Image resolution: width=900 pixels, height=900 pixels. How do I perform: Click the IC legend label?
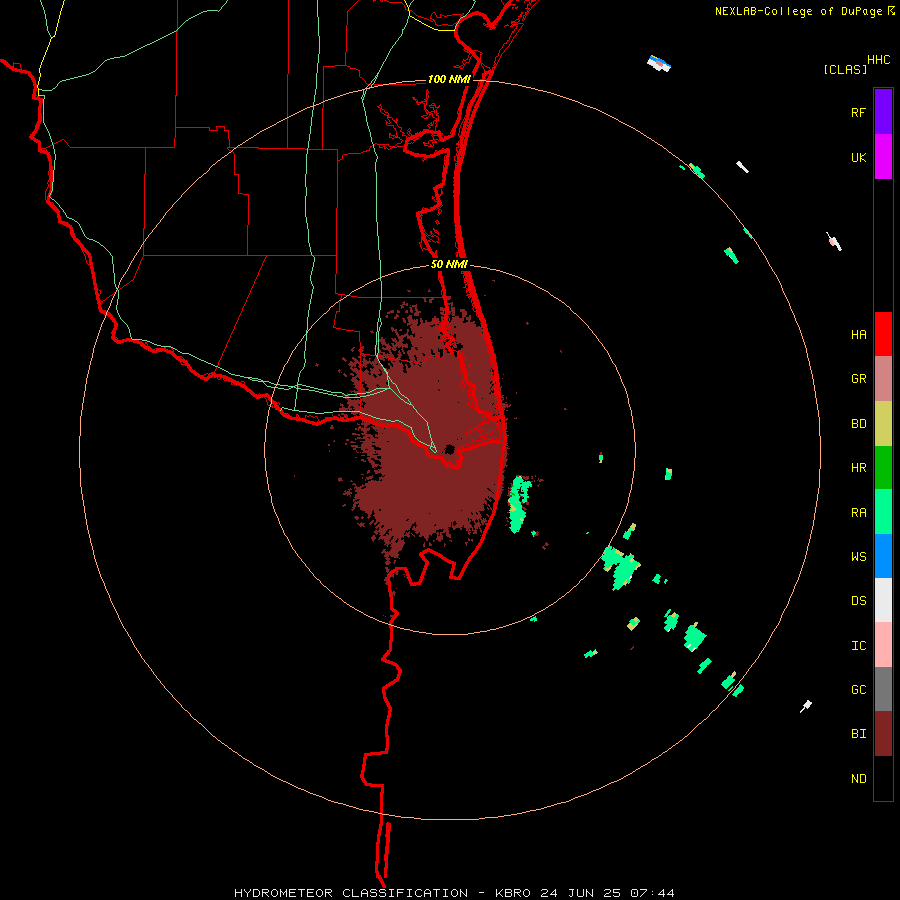tap(858, 646)
